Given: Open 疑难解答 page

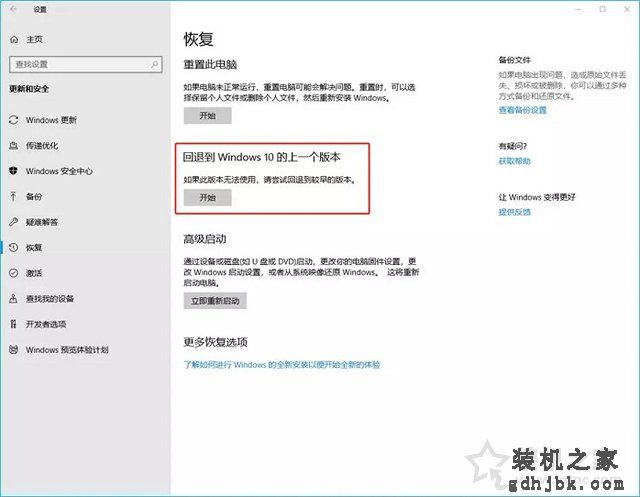Looking at the screenshot, I should 42,222.
